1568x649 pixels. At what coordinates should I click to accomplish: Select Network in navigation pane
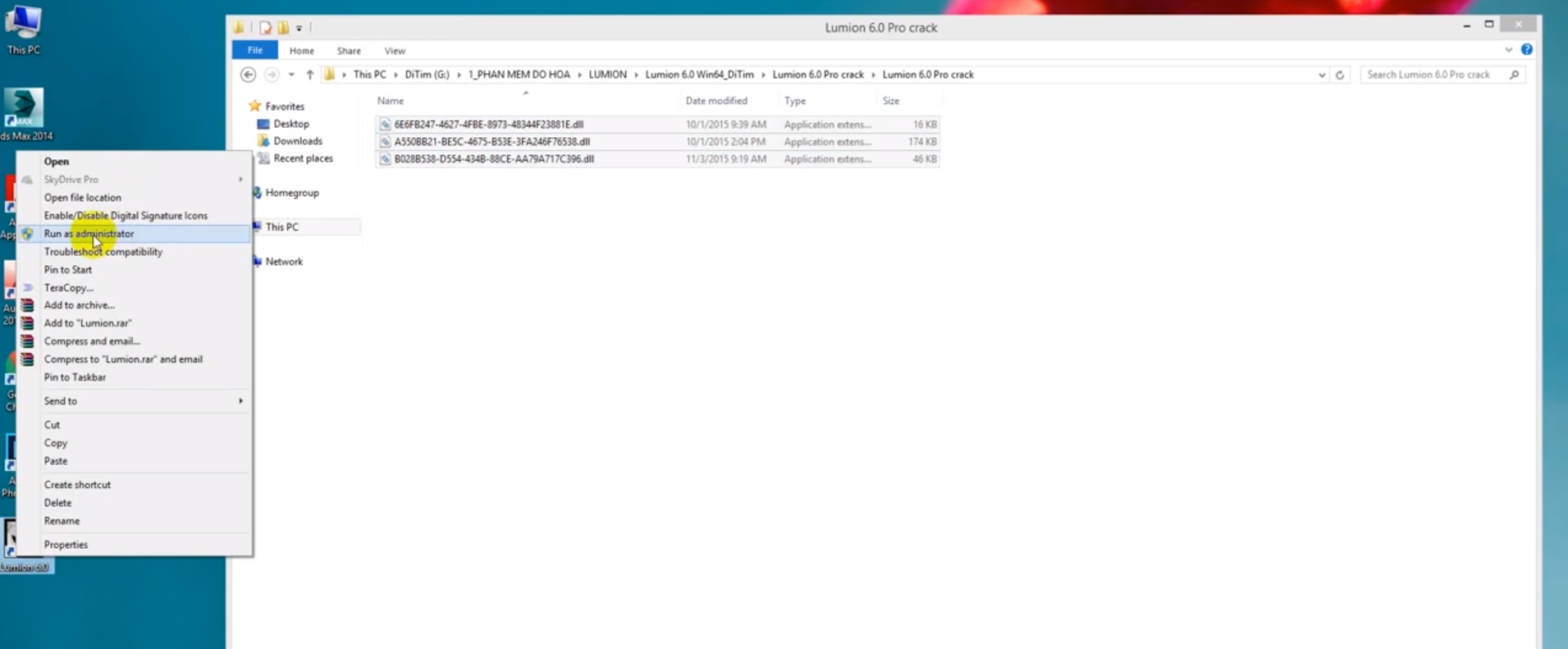point(284,262)
